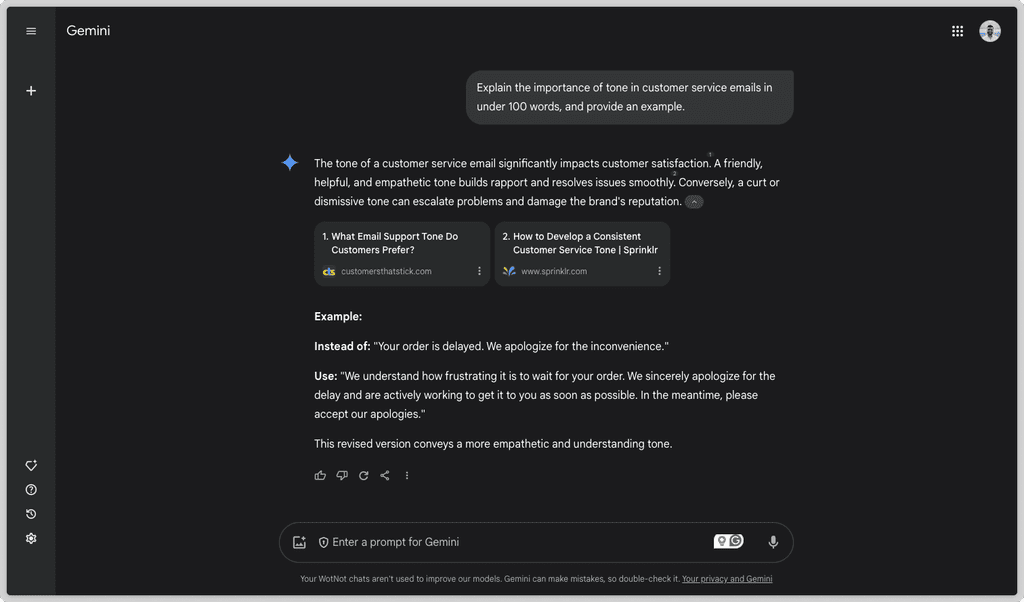View chat activity history
This screenshot has width=1024, height=602.
point(31,513)
